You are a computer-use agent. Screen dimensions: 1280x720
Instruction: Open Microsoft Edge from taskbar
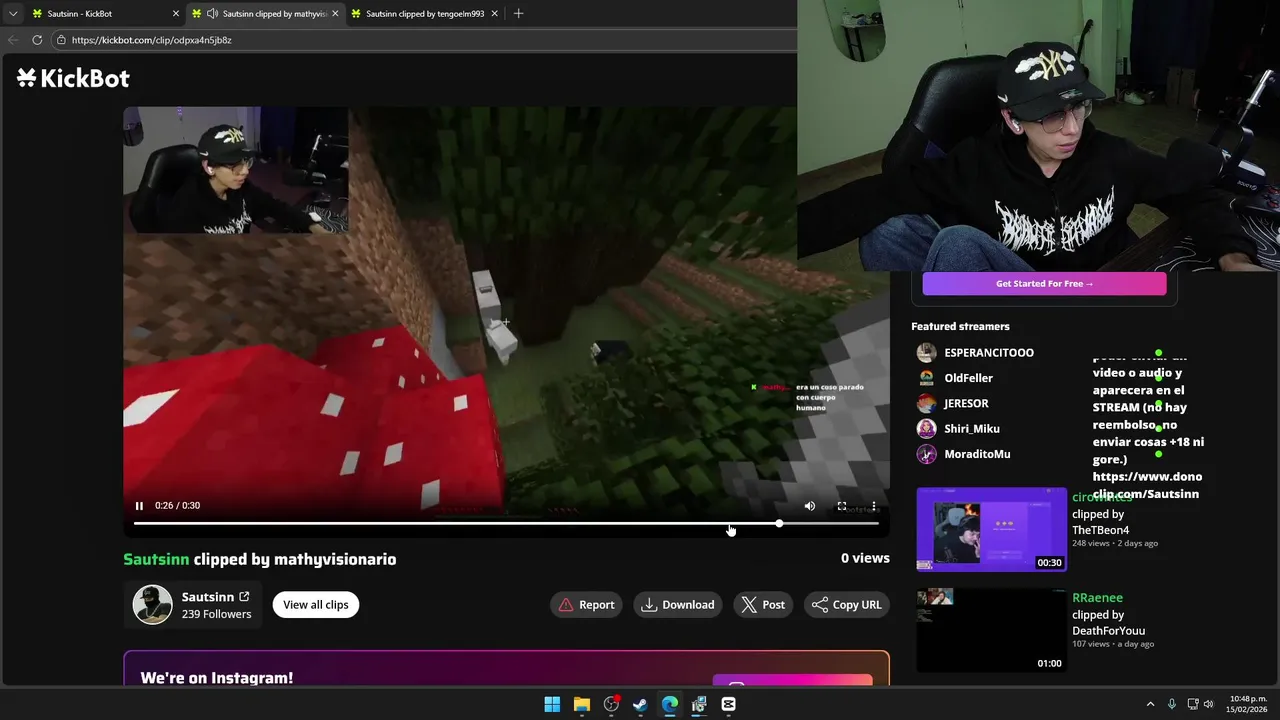pos(669,704)
